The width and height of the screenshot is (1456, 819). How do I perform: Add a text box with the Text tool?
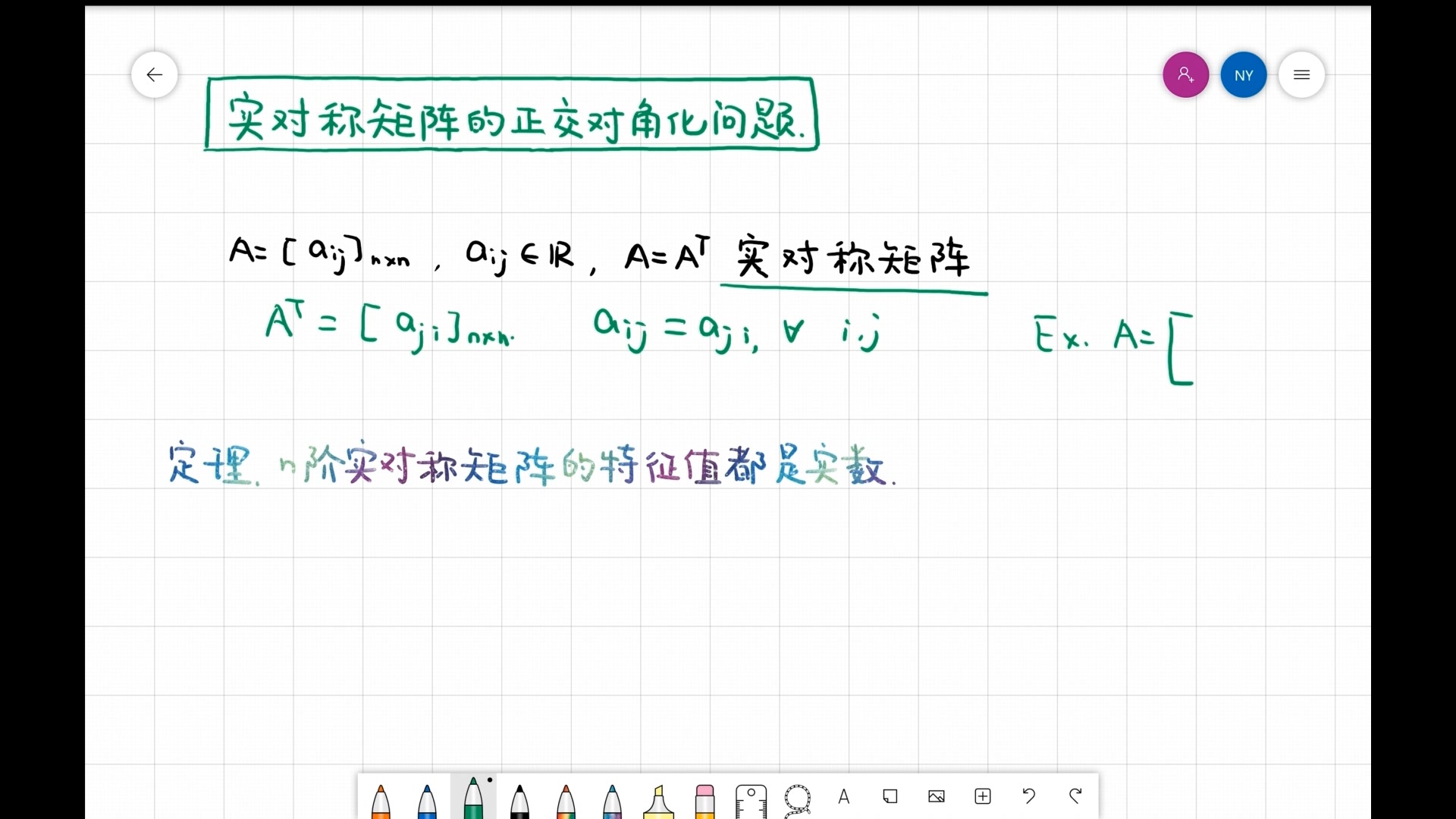pos(844,797)
